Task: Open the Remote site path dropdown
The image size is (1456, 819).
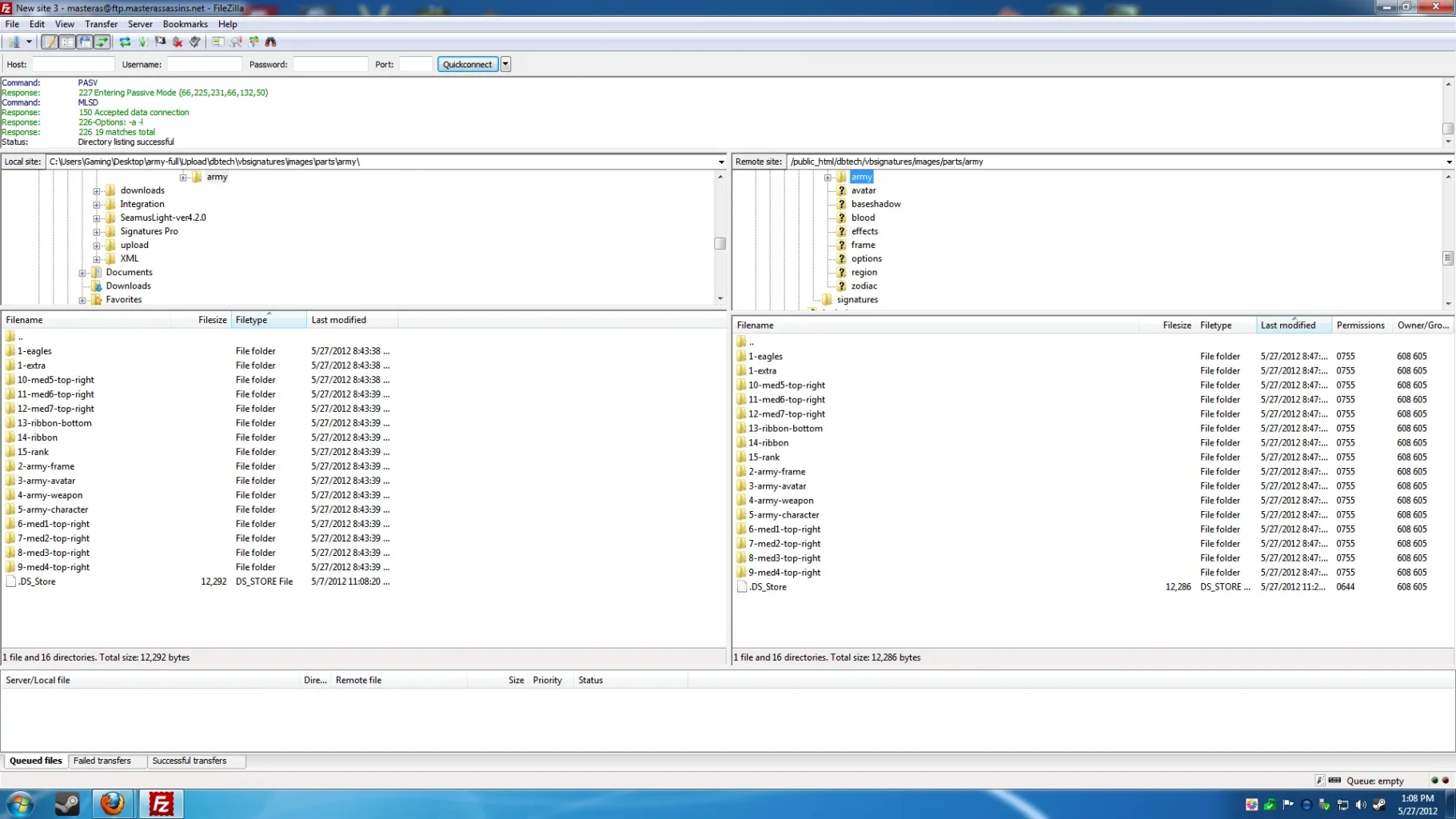Action: click(x=1448, y=162)
